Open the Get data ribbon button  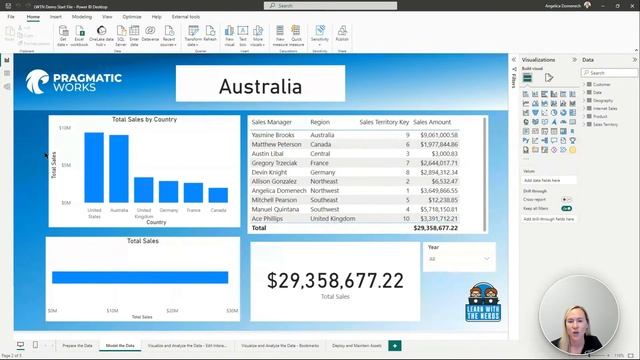[x=63, y=36]
